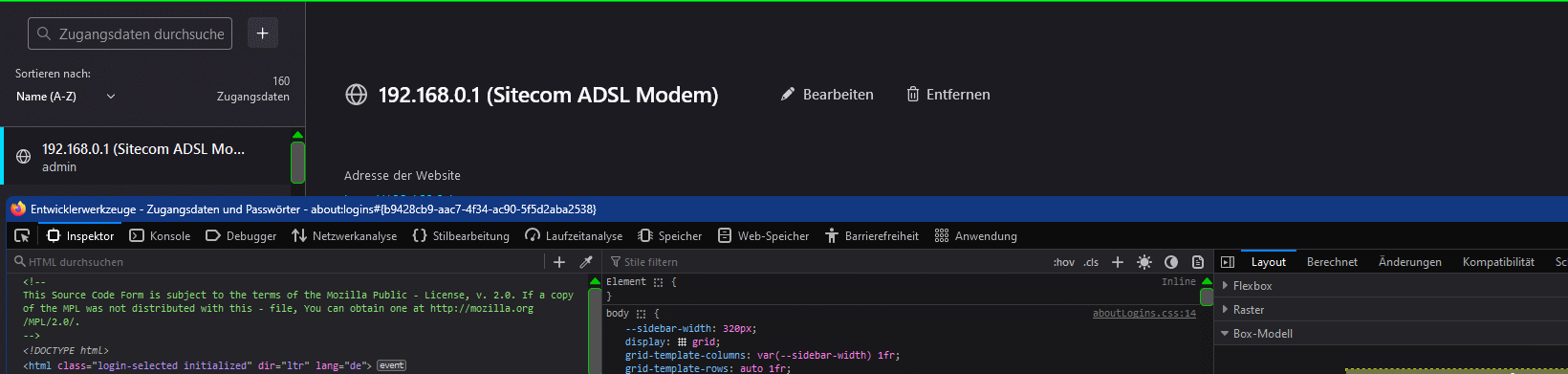Image resolution: width=1568 pixels, height=374 pixels.
Task: Add new node with plus icon in Inspektor
Action: pyautogui.click(x=559, y=262)
